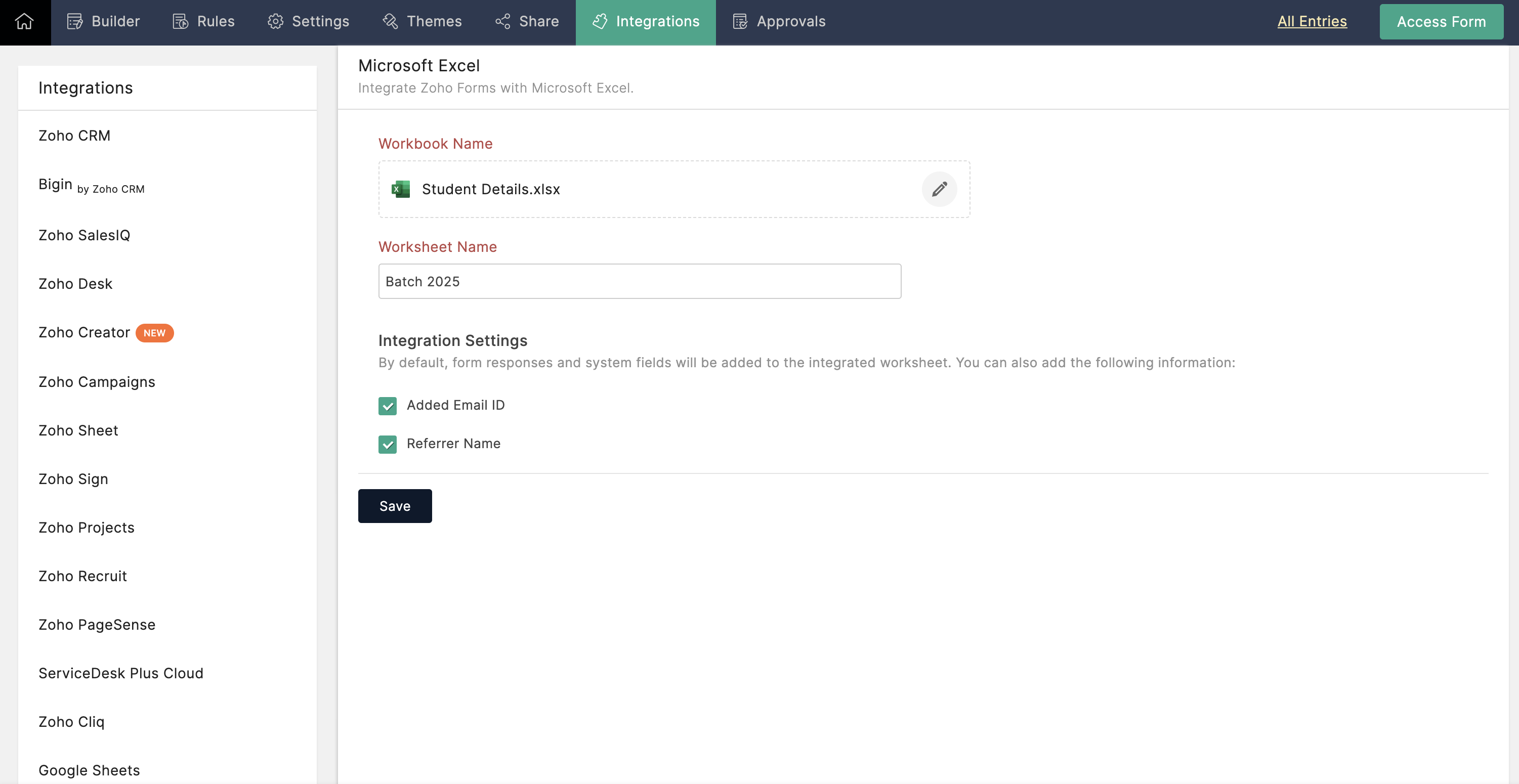Image resolution: width=1519 pixels, height=784 pixels.
Task: Click the Student Details.xlsx workbook name
Action: (x=491, y=189)
